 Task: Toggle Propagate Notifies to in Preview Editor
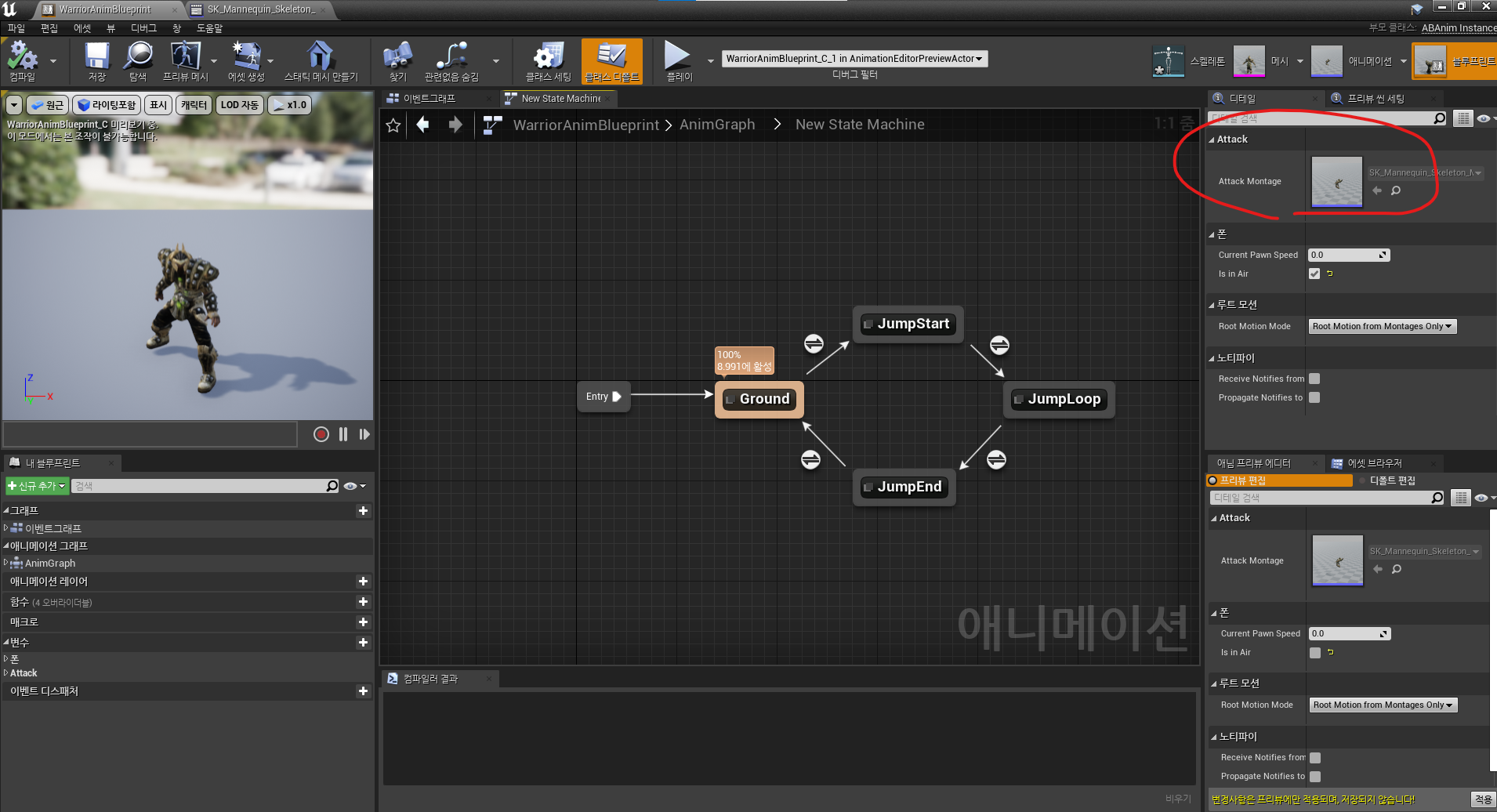1315,776
